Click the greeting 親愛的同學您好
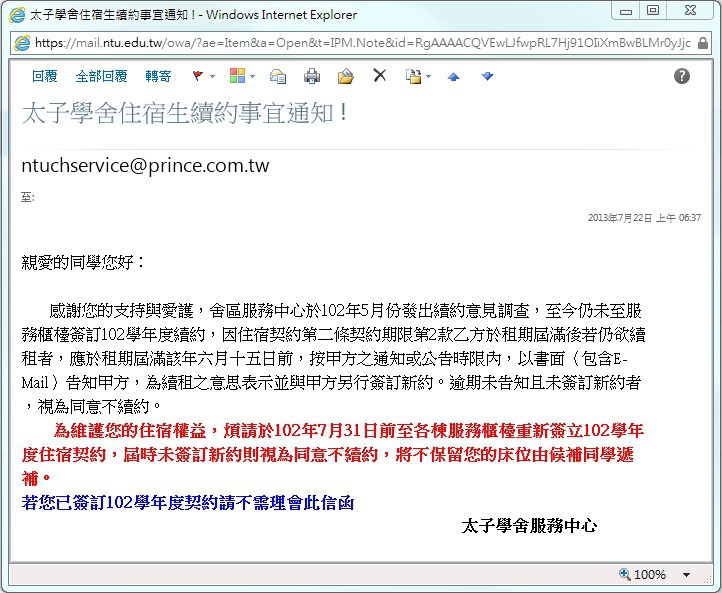 (x=83, y=262)
